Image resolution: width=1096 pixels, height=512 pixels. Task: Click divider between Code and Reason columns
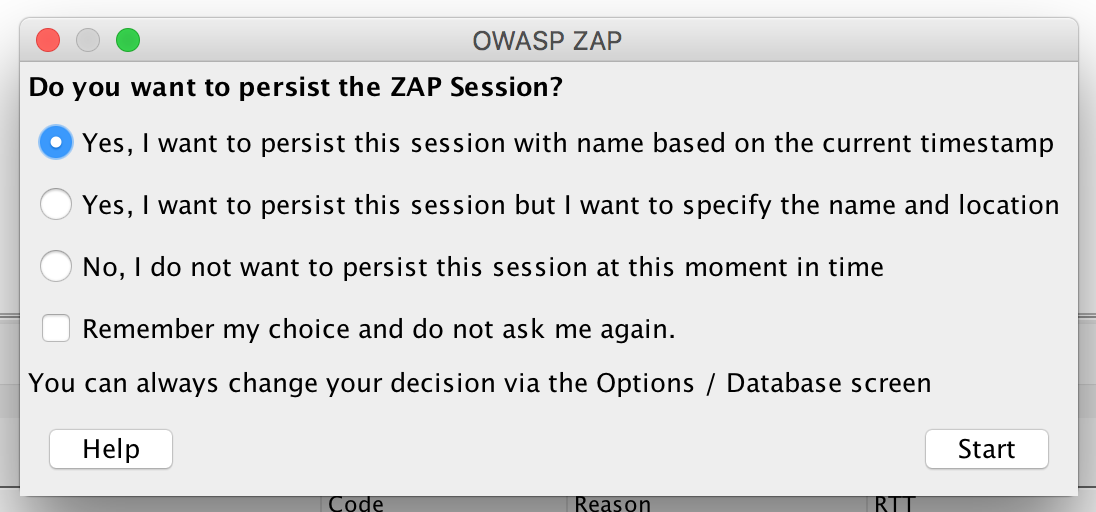(x=566, y=504)
